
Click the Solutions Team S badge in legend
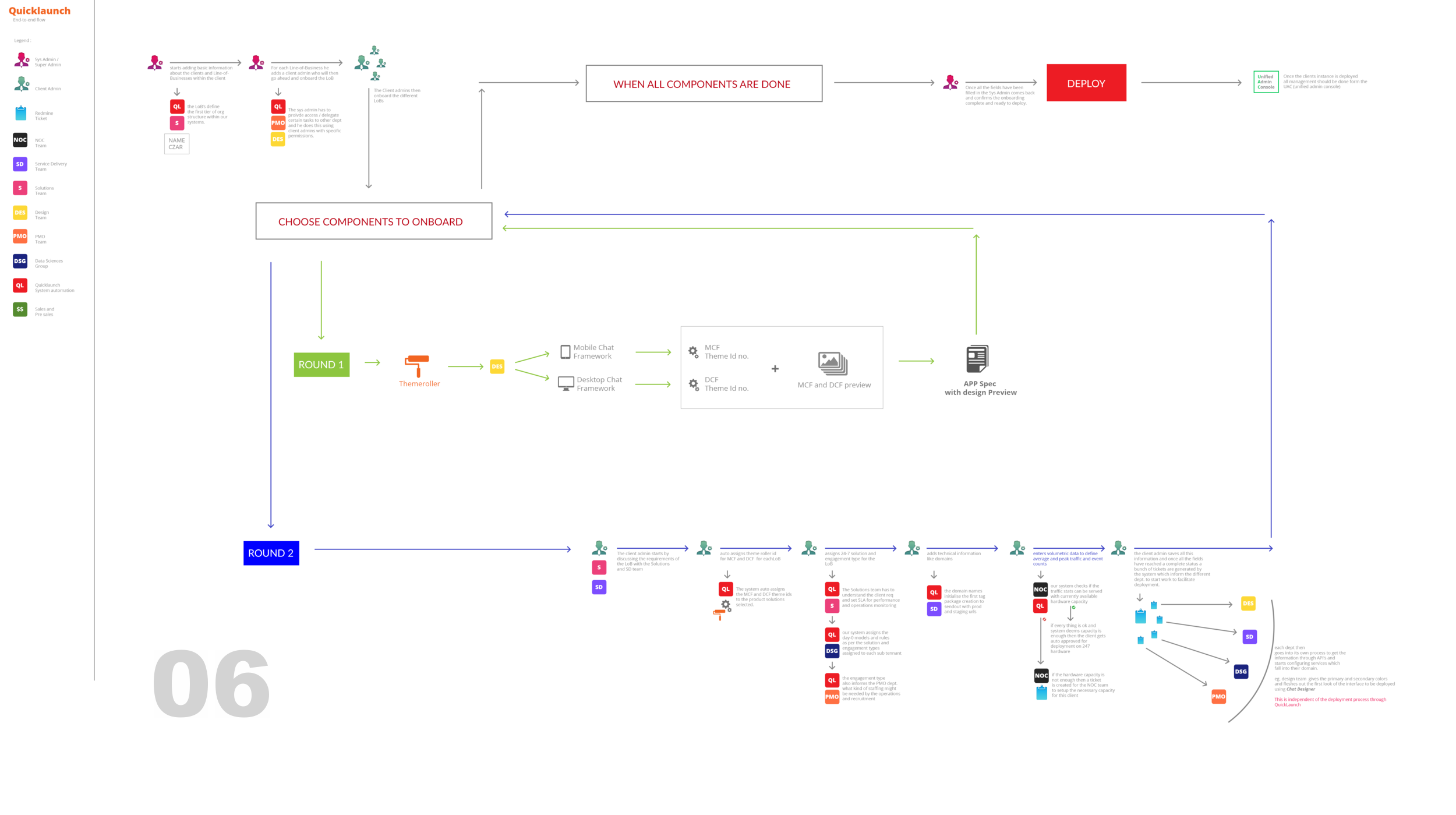[20, 188]
